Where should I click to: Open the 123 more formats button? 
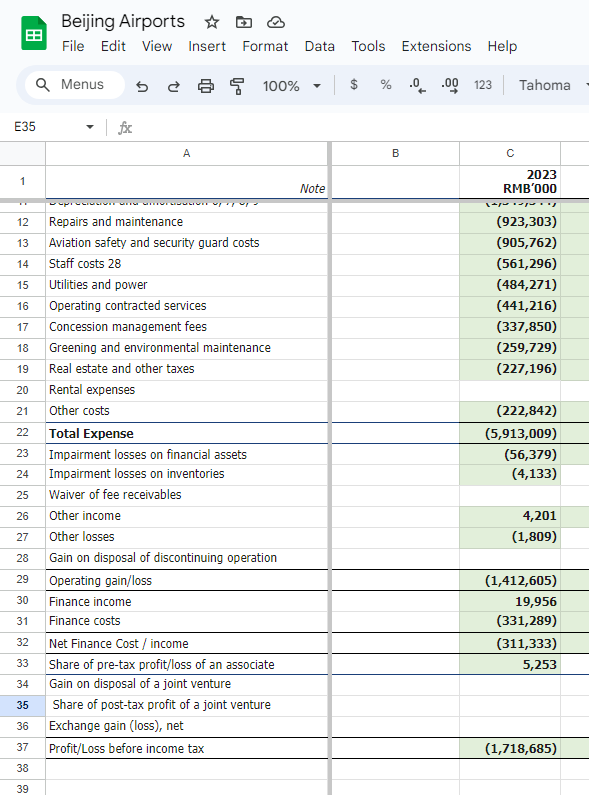pyautogui.click(x=483, y=85)
